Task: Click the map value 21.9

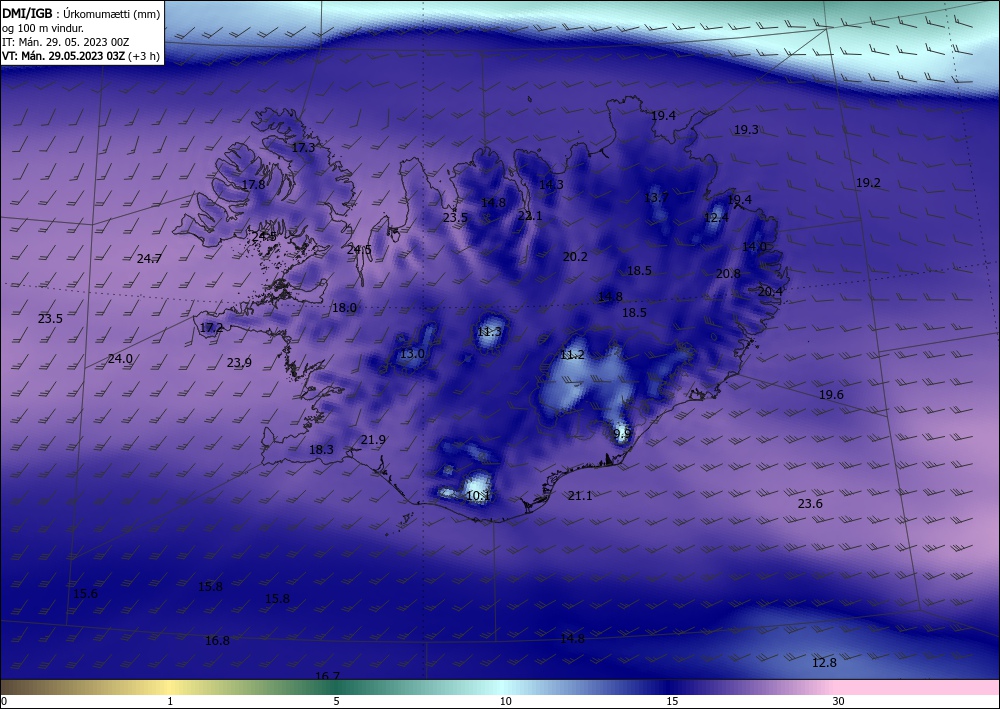Action: 373,439
